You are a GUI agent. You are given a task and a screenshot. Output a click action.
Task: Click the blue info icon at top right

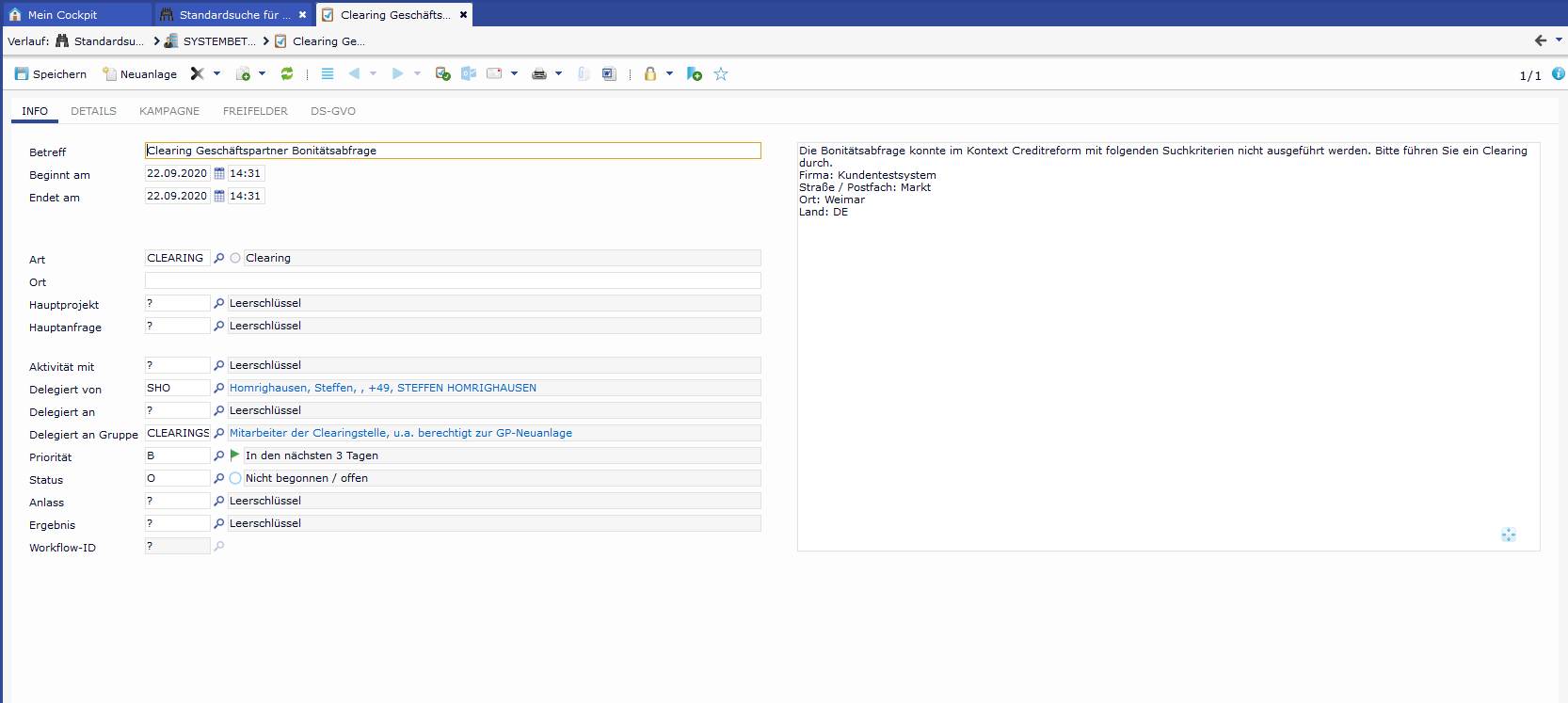click(x=1558, y=73)
